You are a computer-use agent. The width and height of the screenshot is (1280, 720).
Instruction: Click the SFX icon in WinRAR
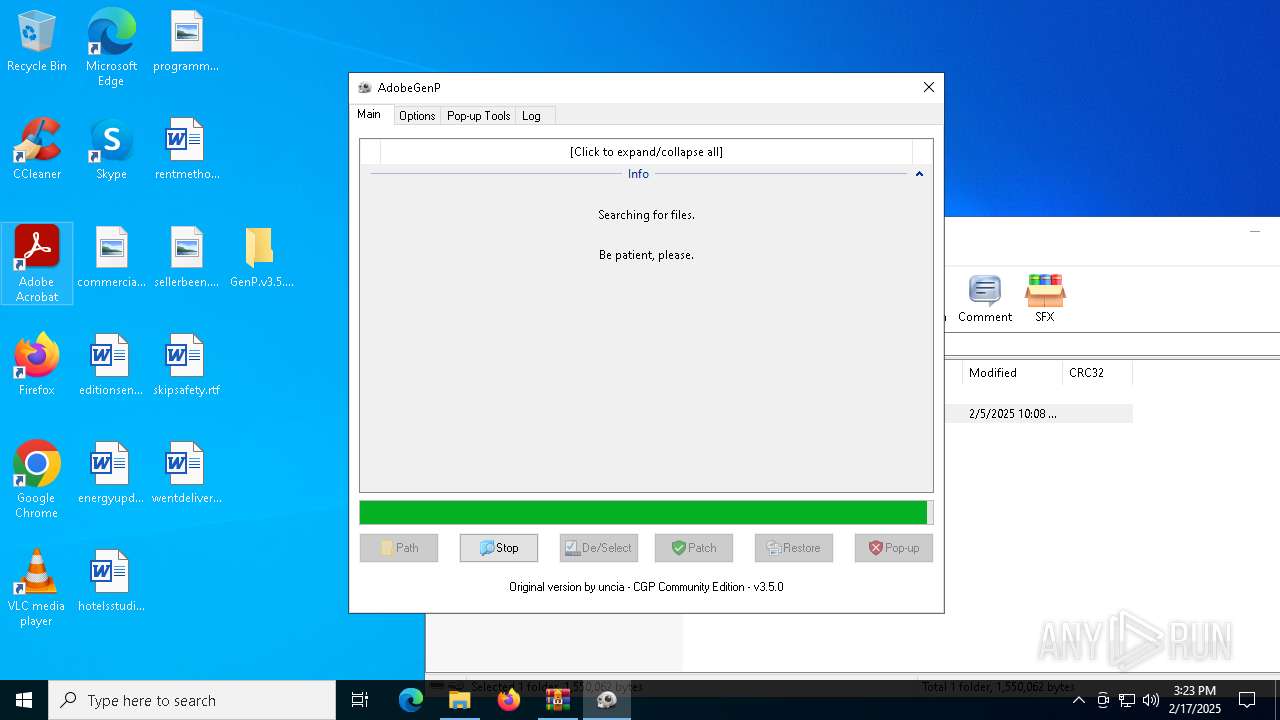coord(1045,299)
